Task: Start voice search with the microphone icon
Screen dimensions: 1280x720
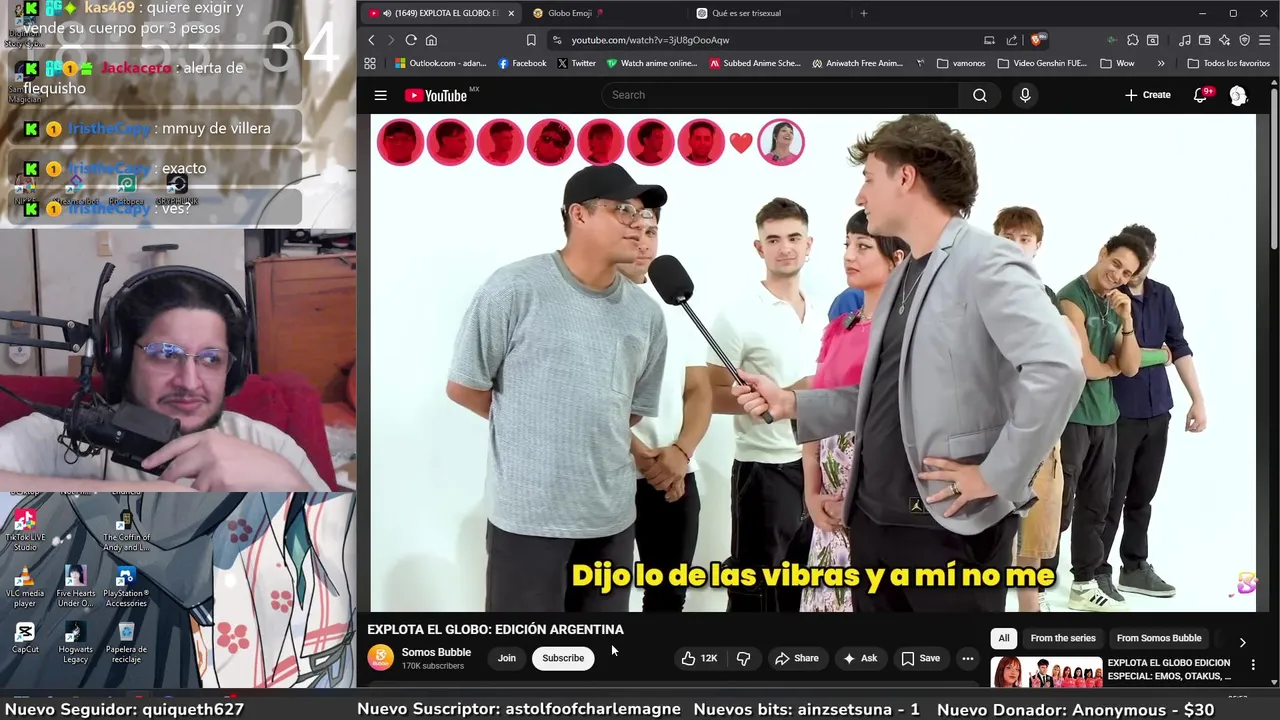Action: pos(1025,95)
